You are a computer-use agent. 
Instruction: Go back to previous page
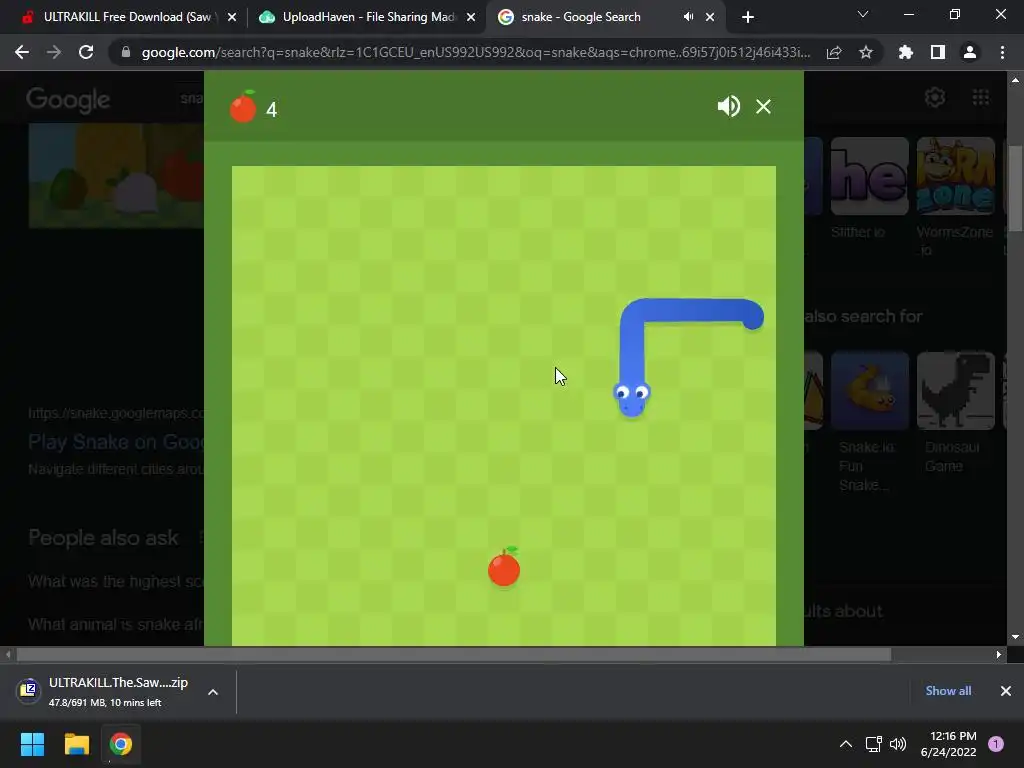22,52
